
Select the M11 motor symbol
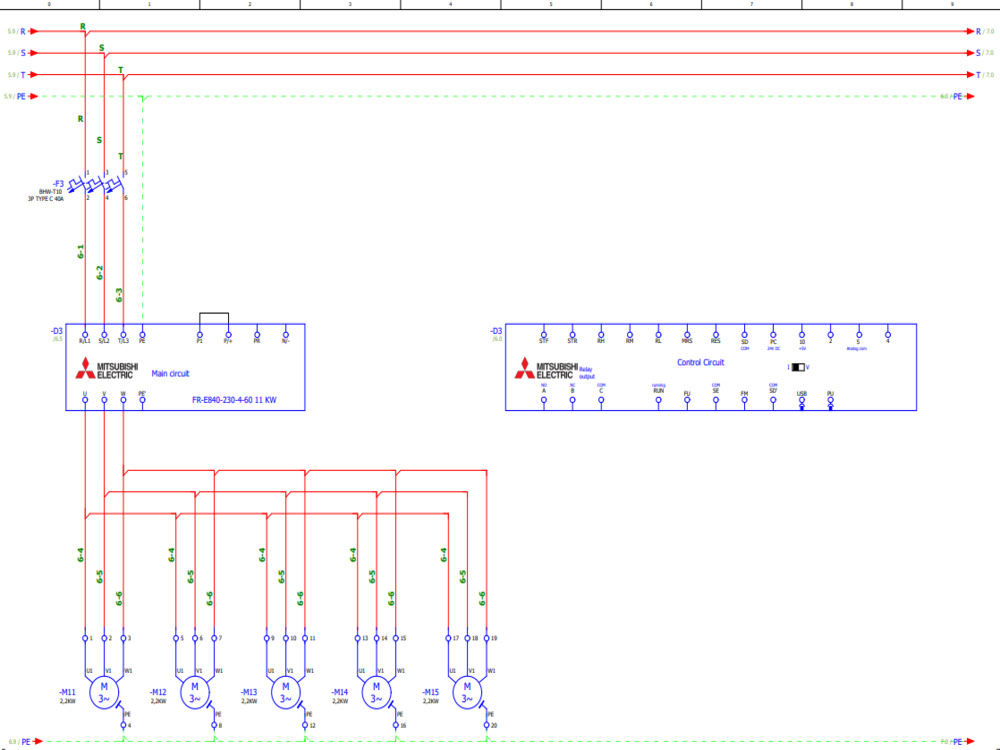102,691
